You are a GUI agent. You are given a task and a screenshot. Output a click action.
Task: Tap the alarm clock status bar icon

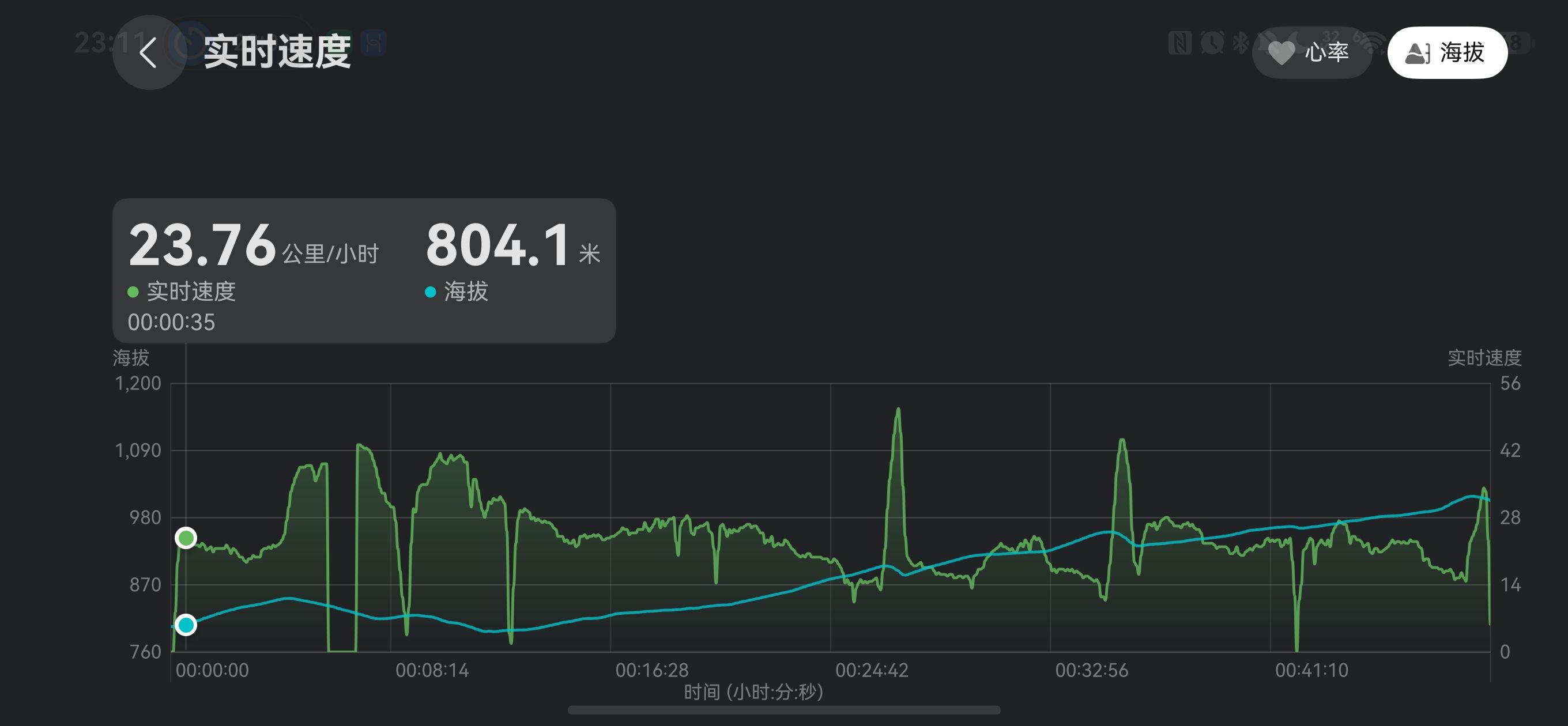coord(1212,43)
